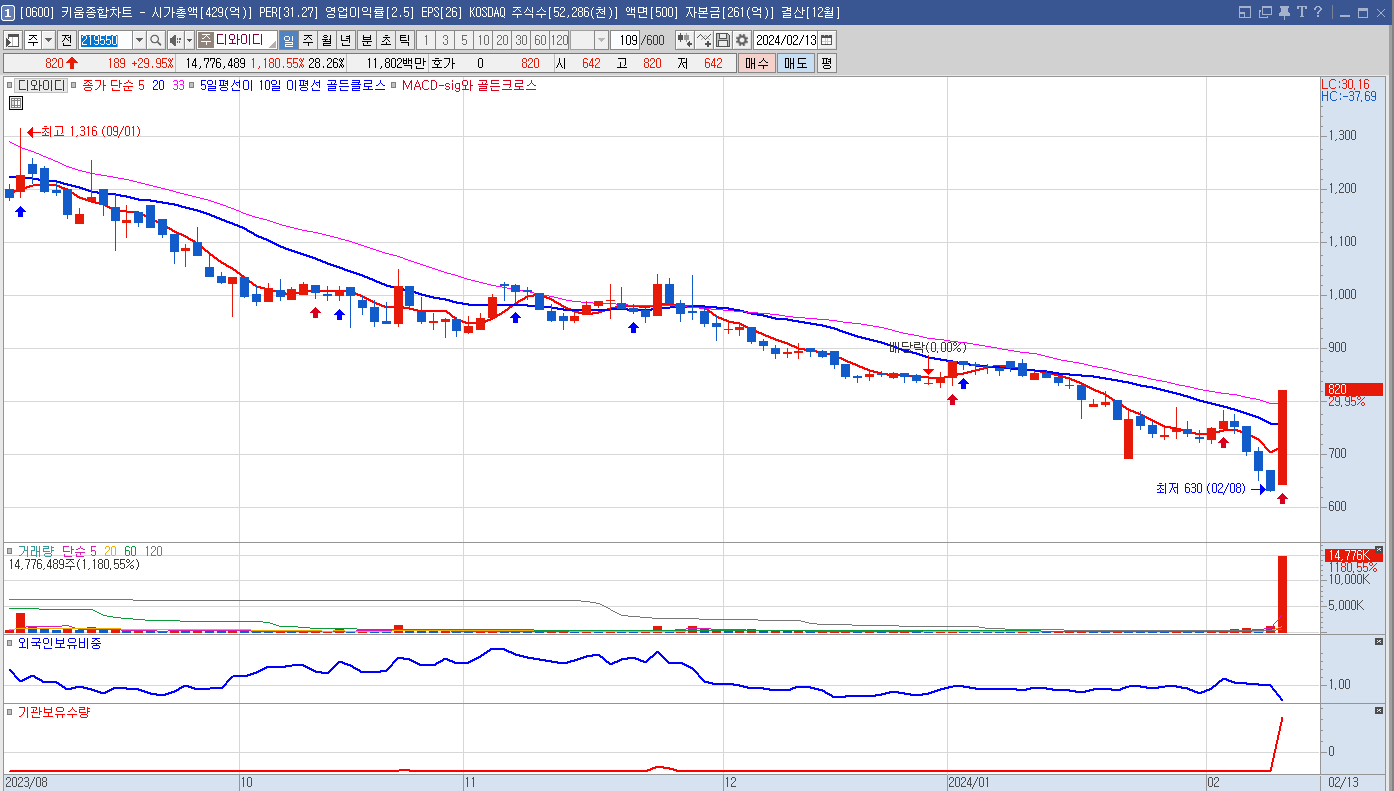1394x791 pixels.
Task: Open chart settings gear icon
Action: pos(742,40)
